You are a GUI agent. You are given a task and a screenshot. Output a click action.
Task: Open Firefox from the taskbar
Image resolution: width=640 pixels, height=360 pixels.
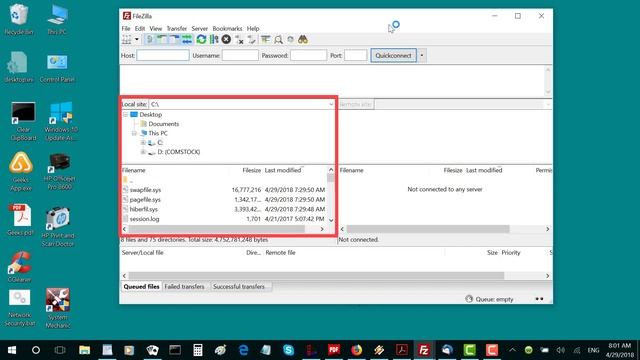click(356, 350)
